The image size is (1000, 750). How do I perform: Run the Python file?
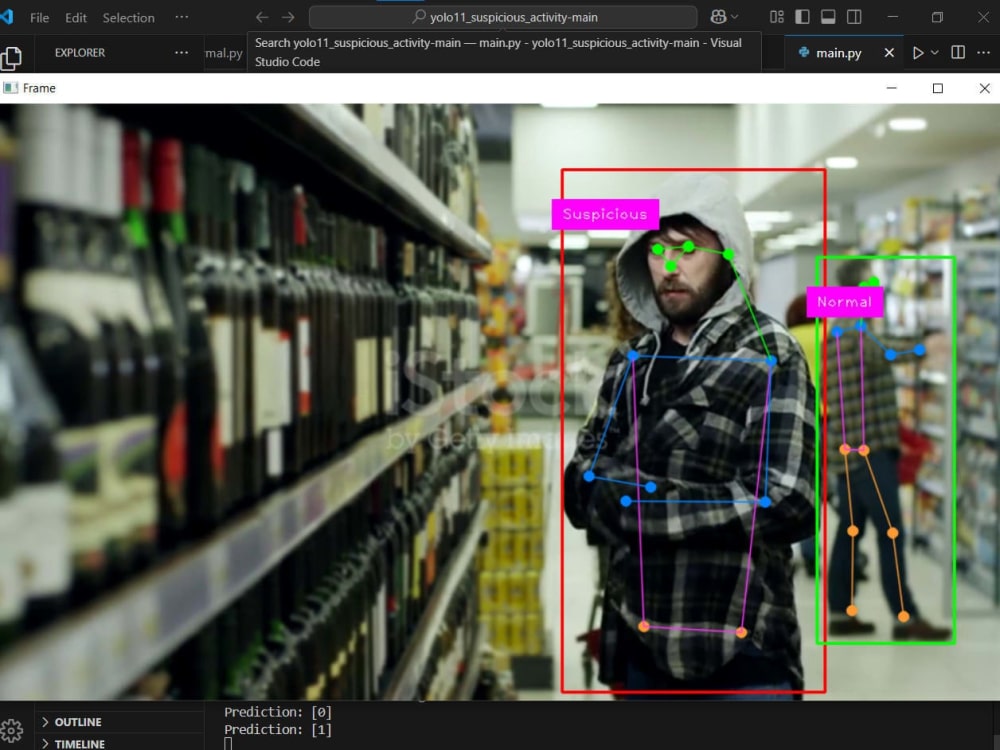[918, 53]
